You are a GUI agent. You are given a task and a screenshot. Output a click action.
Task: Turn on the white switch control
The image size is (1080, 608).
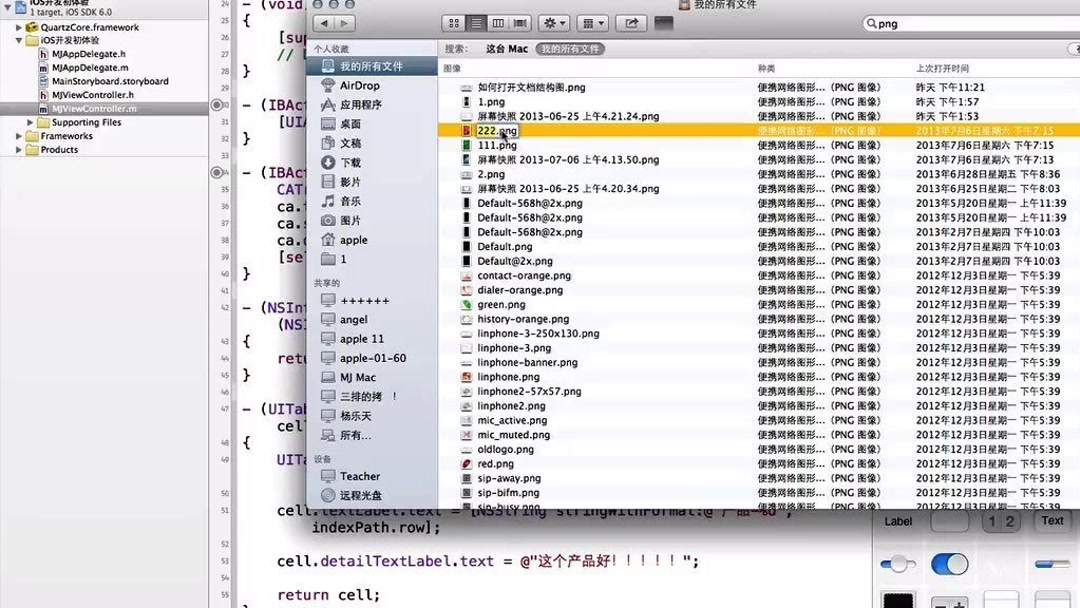point(897,563)
